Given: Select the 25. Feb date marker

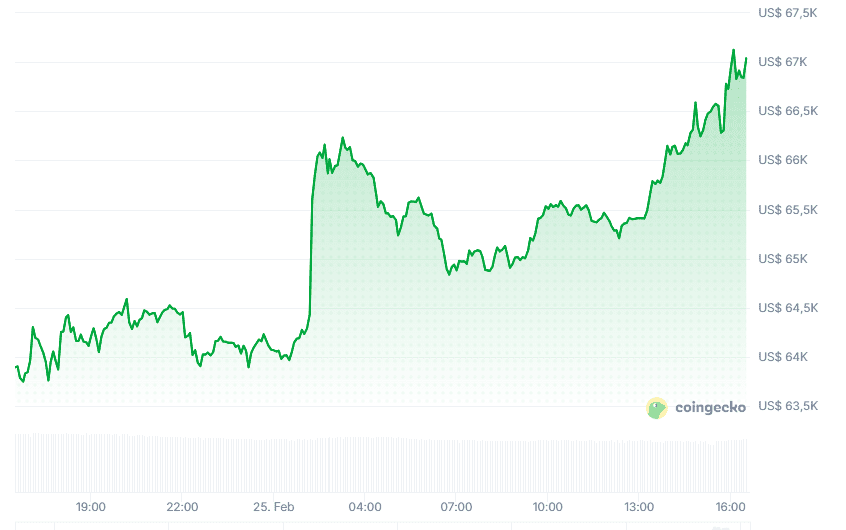Looking at the screenshot, I should click(x=273, y=507).
